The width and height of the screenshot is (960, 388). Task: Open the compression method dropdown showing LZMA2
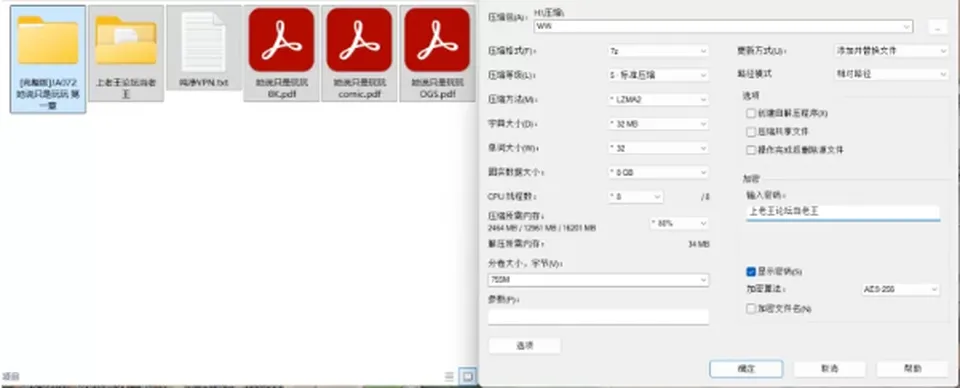(658, 99)
